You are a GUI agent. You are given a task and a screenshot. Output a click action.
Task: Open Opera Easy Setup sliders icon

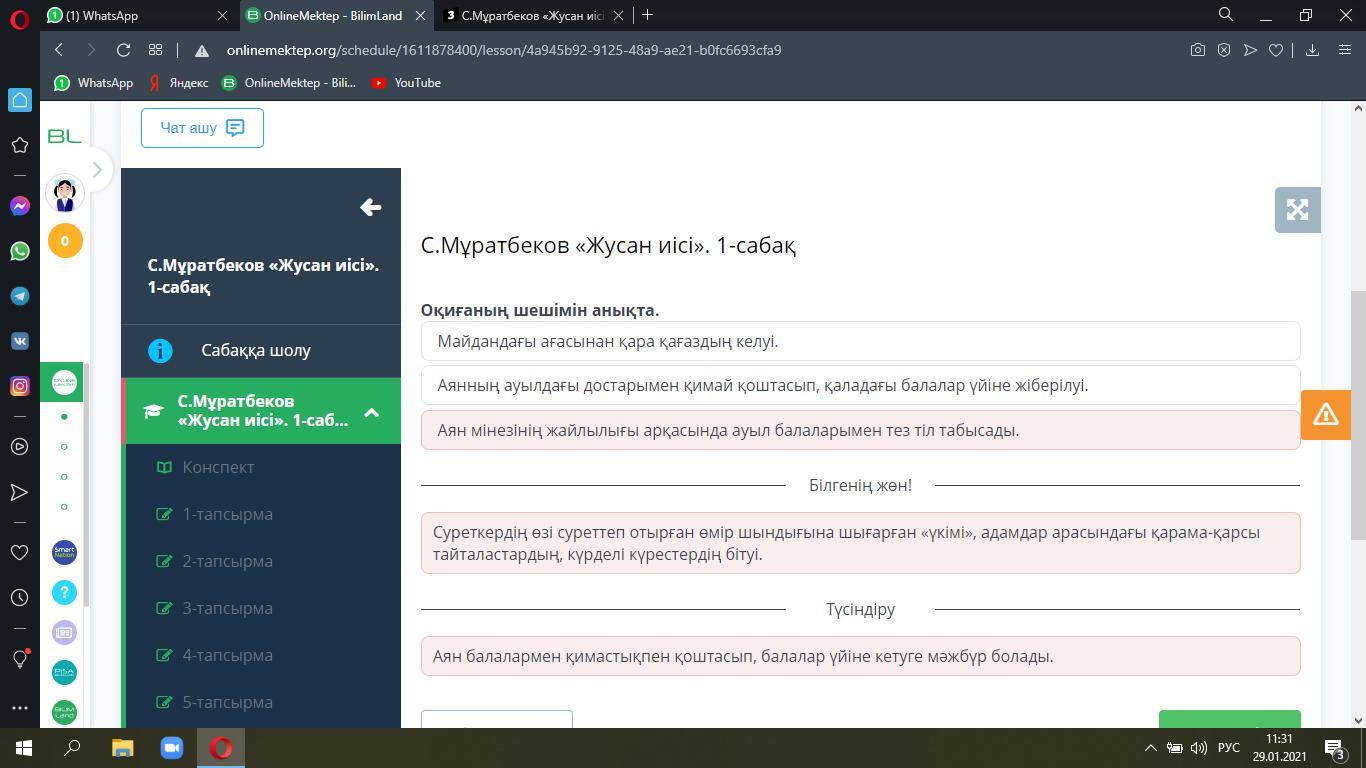tap(1344, 50)
